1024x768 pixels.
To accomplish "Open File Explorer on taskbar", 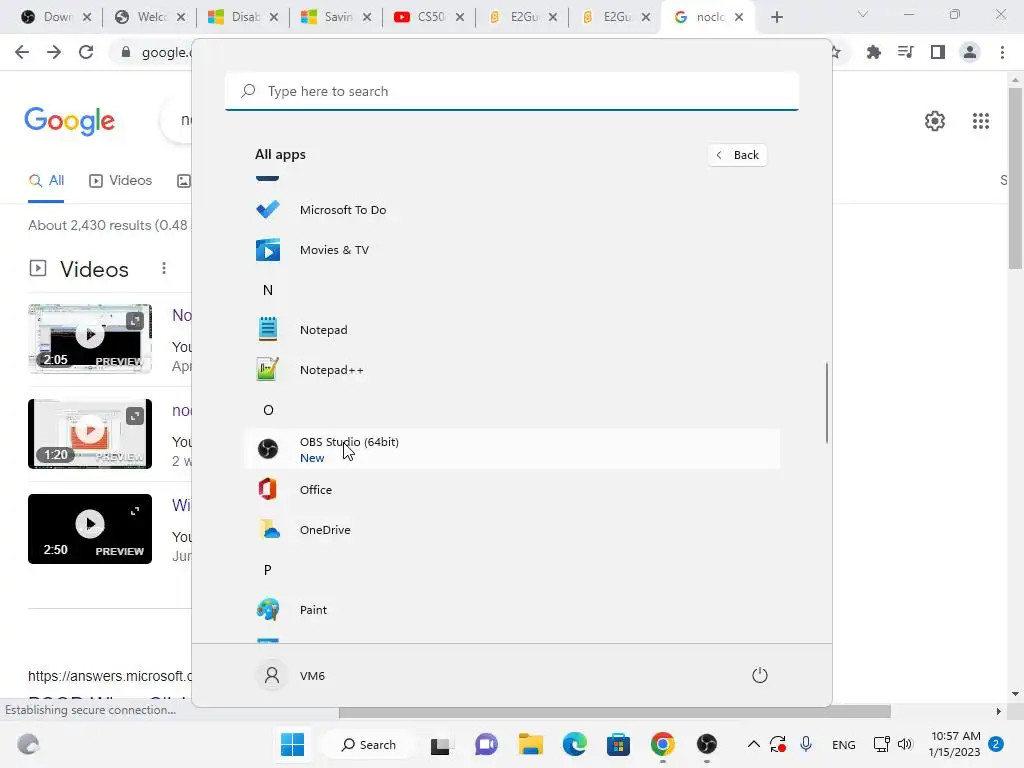I will click(x=530, y=744).
